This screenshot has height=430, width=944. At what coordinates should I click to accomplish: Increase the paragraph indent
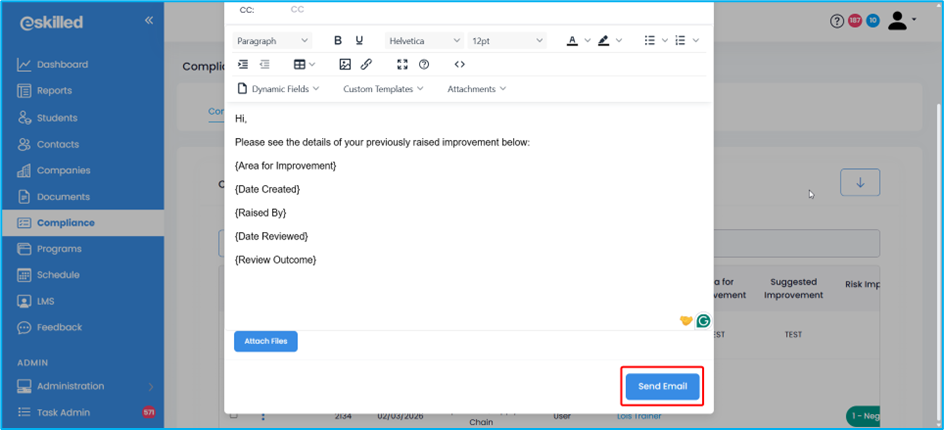tap(243, 64)
